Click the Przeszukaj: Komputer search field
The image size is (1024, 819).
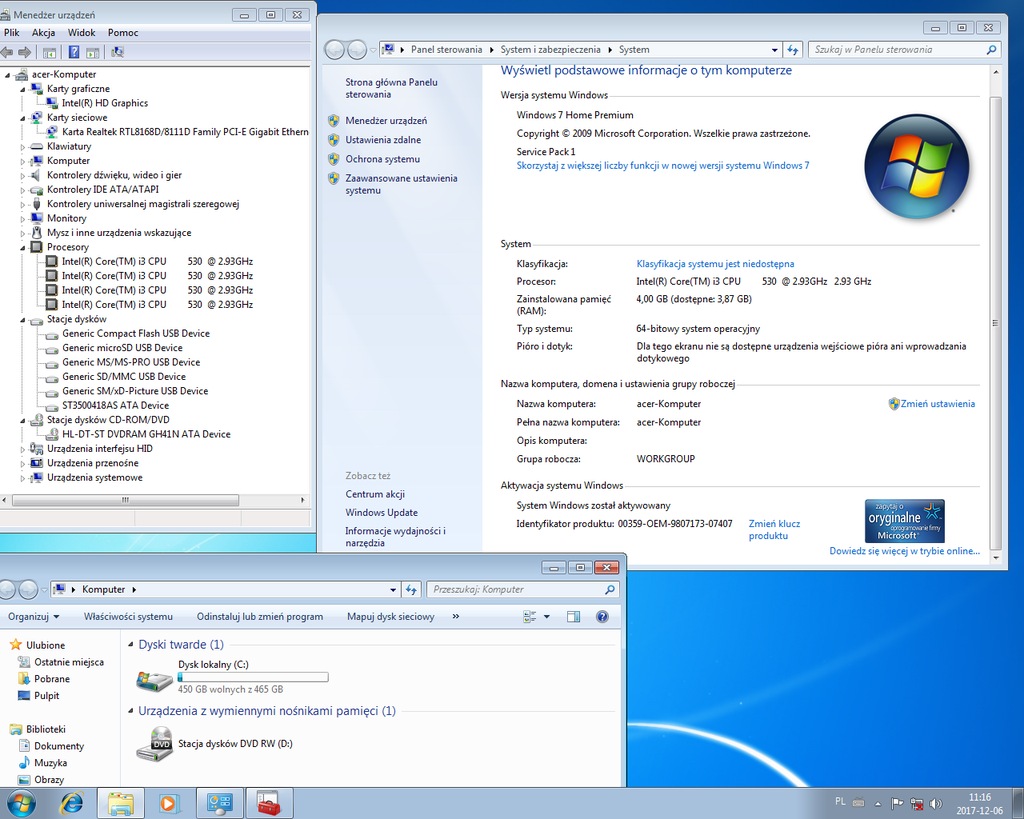522,590
